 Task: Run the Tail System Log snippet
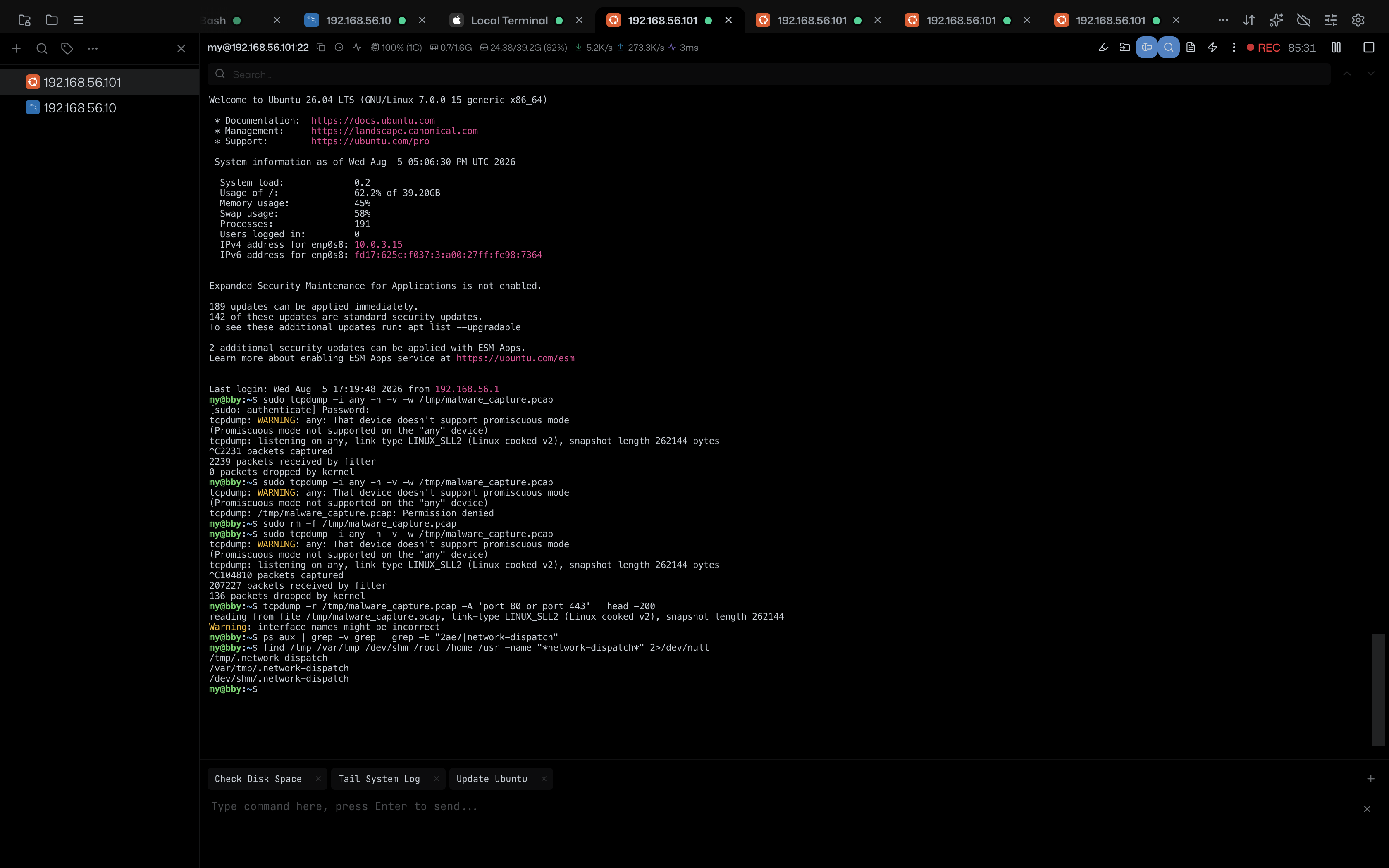pyautogui.click(x=379, y=779)
